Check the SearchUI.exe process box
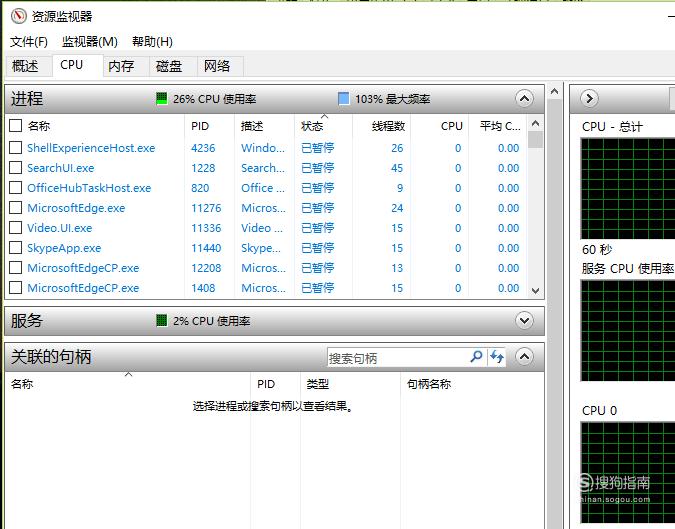Image resolution: width=675 pixels, height=529 pixels. pos(15,167)
